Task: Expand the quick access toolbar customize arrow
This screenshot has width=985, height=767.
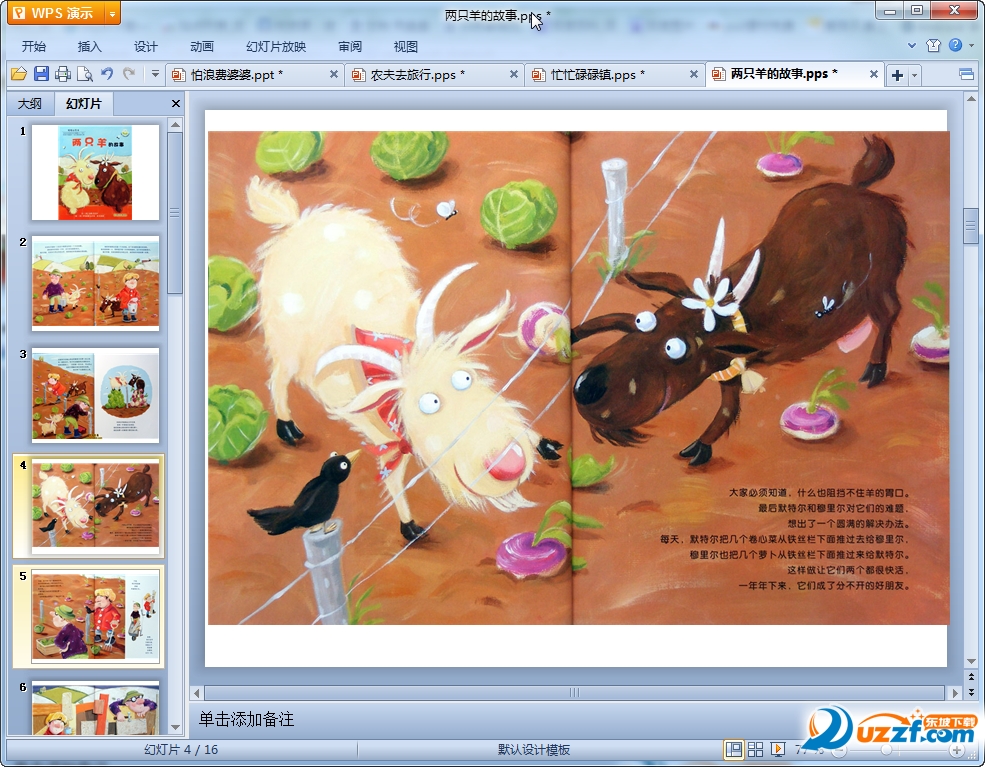Action: click(155, 74)
